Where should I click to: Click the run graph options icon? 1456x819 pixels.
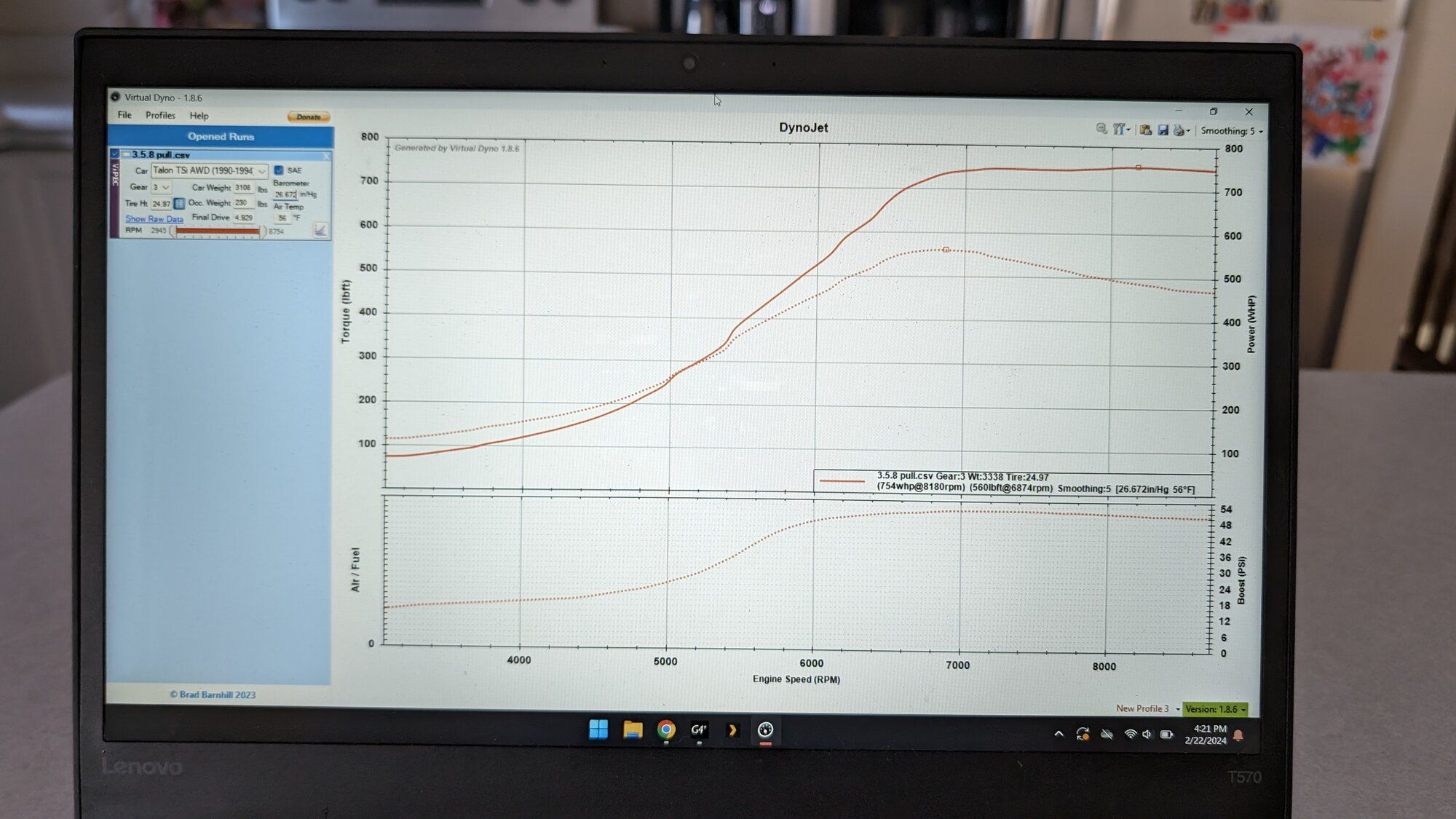click(320, 230)
